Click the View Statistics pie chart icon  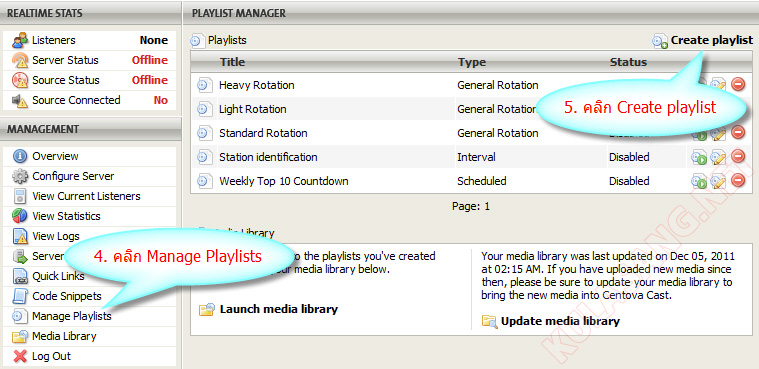[x=20, y=216]
